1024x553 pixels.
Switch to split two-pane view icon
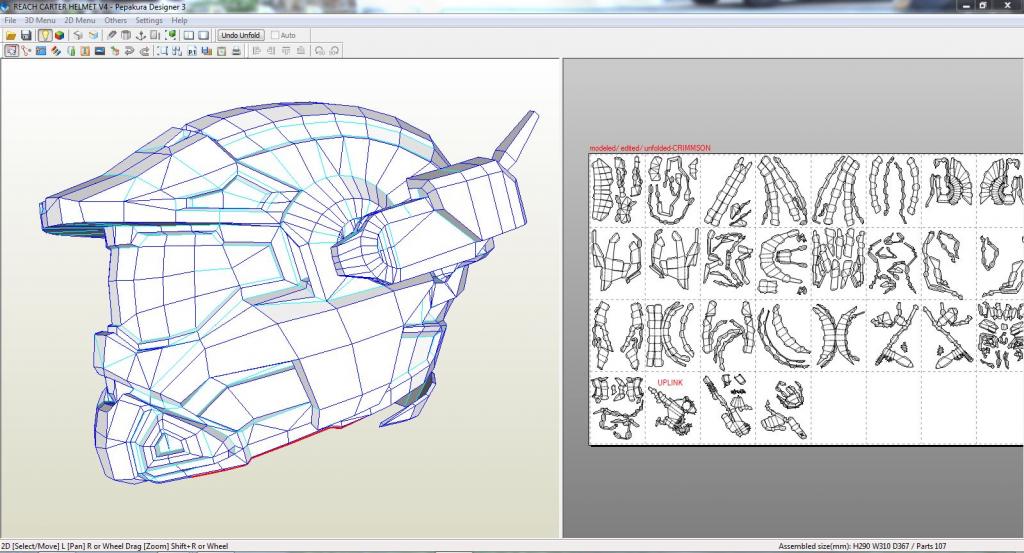tap(189, 35)
